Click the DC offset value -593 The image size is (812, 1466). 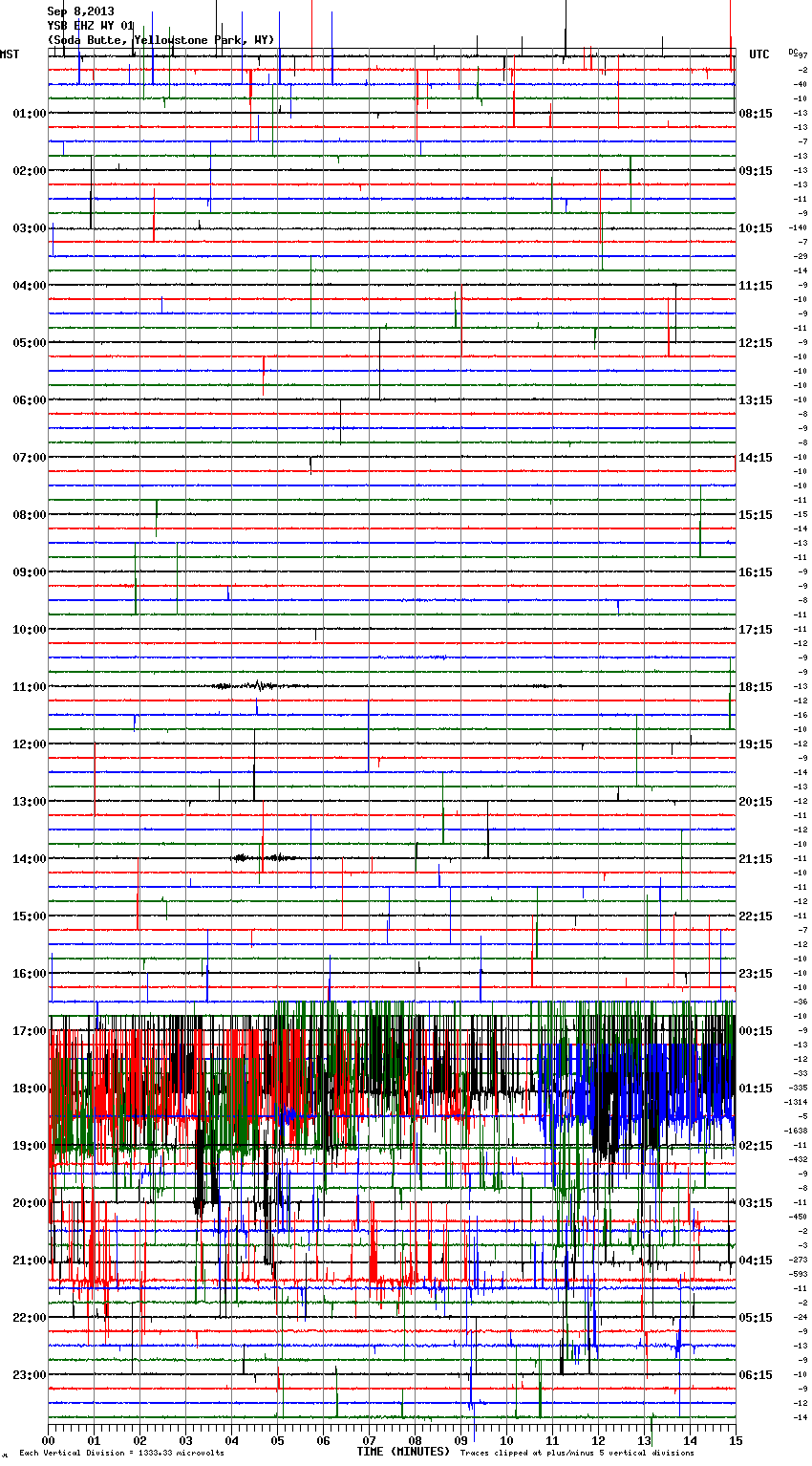tap(799, 1274)
